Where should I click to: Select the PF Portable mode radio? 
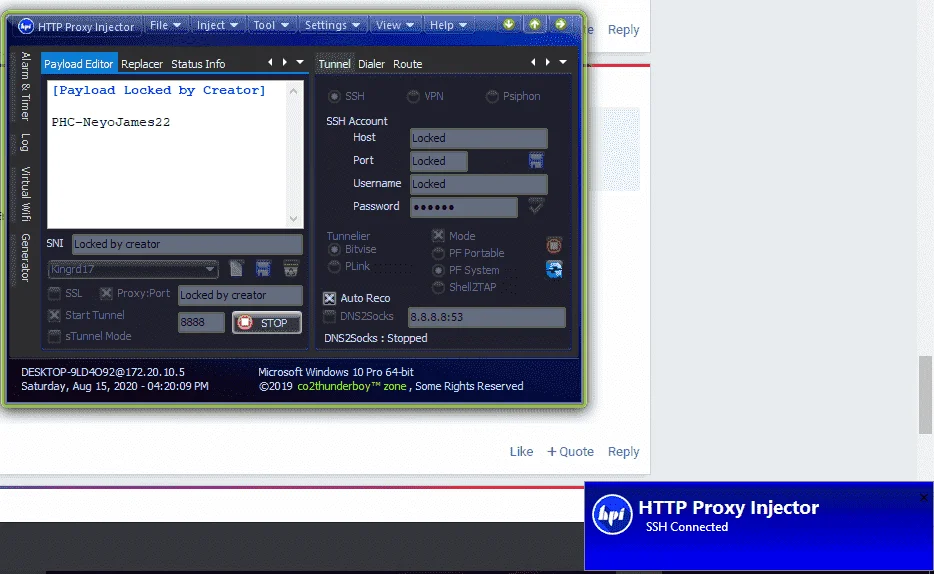(x=438, y=254)
